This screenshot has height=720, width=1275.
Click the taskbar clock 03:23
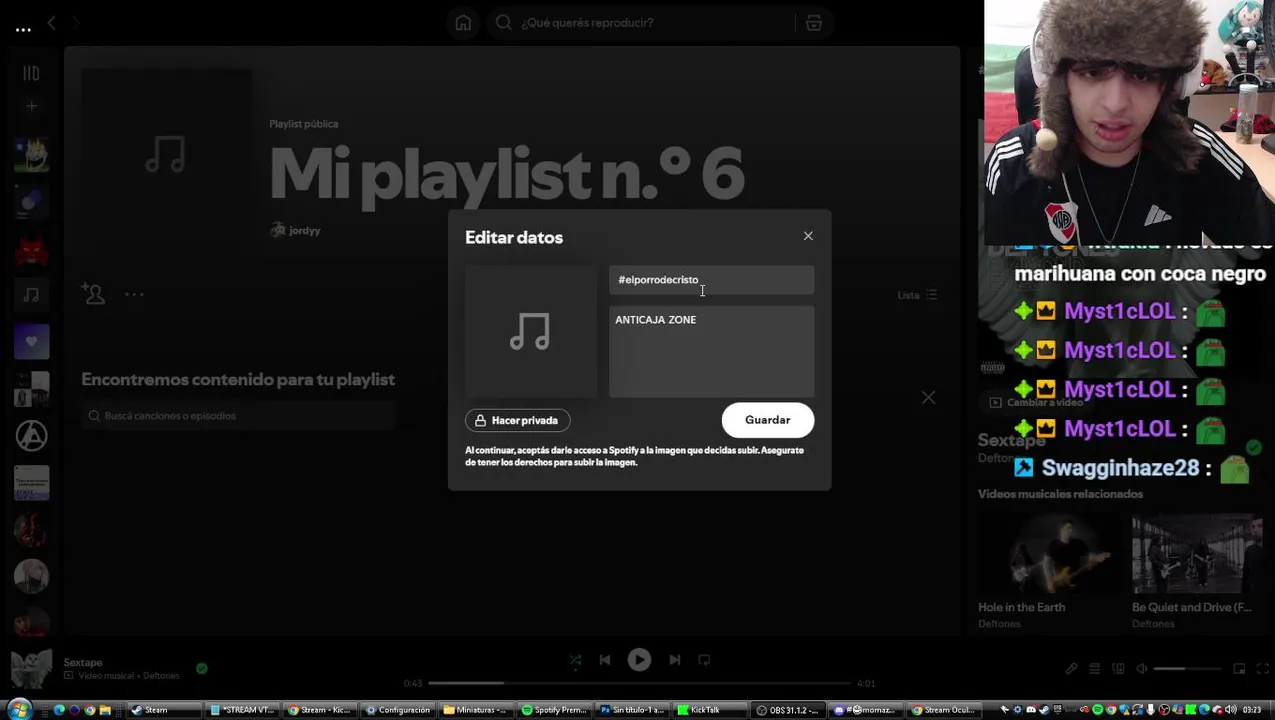point(1252,710)
